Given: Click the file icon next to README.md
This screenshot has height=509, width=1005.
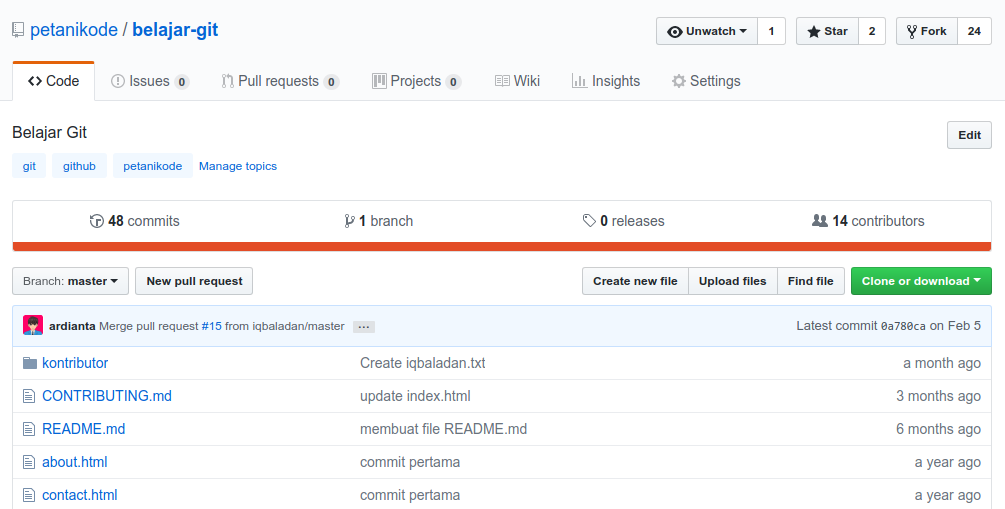Looking at the screenshot, I should point(29,429).
